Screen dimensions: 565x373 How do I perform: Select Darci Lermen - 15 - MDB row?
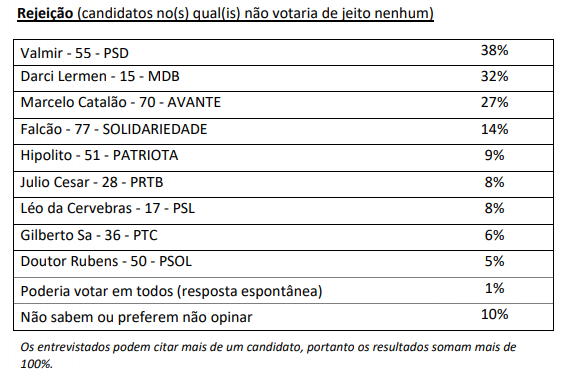pyautogui.click(x=283, y=78)
